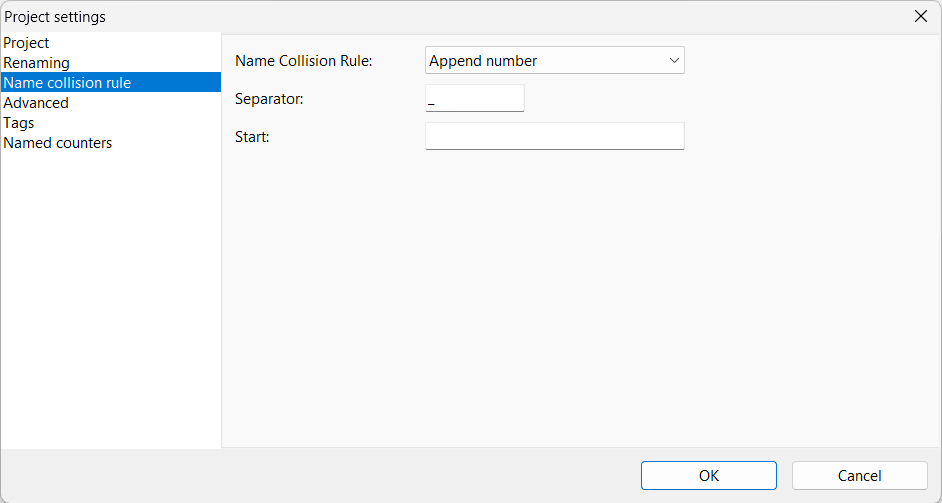The image size is (942, 503).
Task: Confirm settings with the OK button
Action: pos(709,475)
